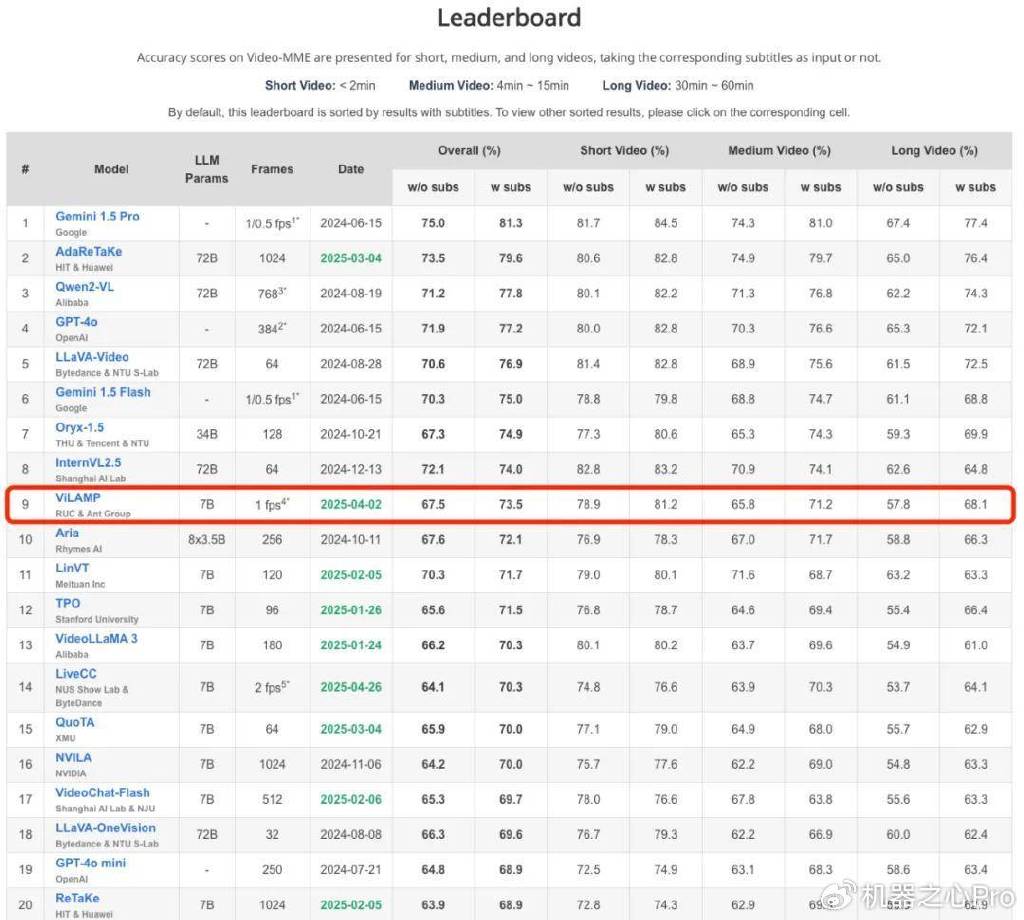1024x920 pixels.
Task: Open the QuoTA model link
Action: click(x=75, y=722)
